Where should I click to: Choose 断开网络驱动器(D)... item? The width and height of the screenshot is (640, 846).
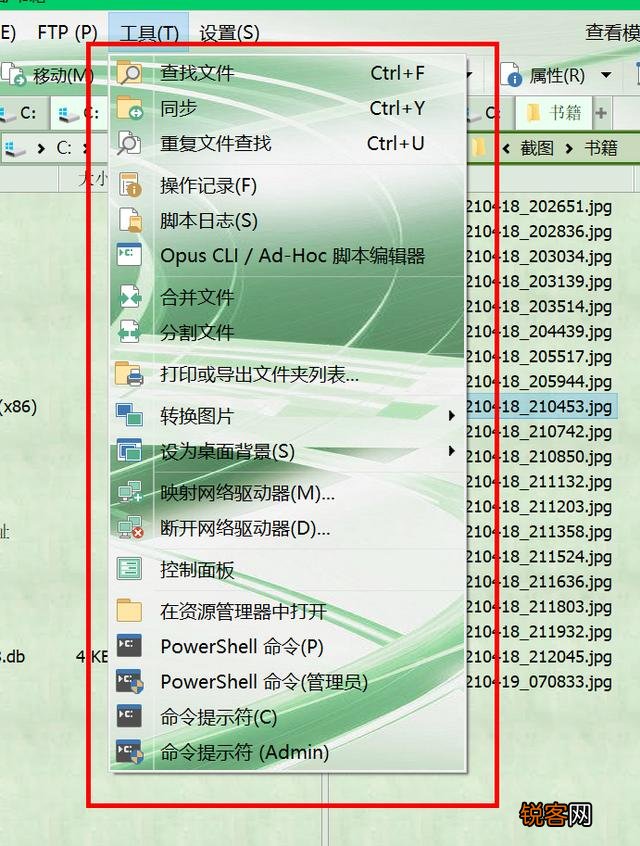click(288, 528)
